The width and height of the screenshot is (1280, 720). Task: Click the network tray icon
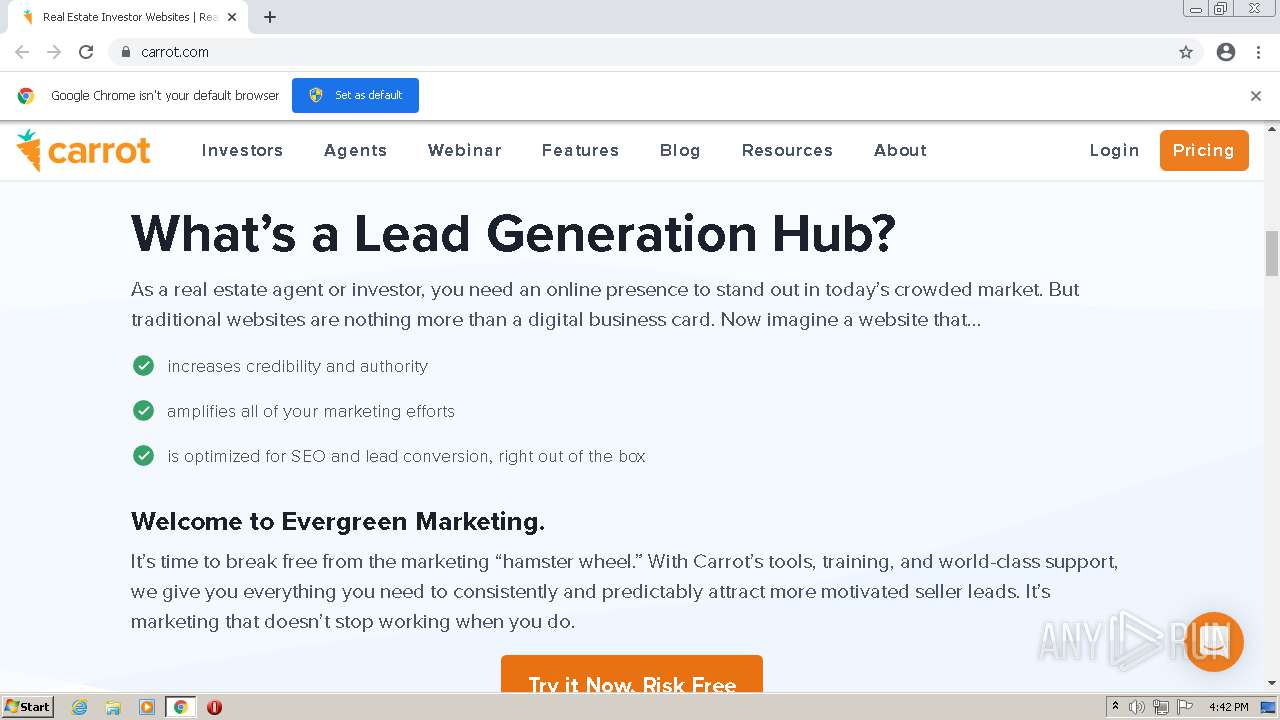(1161, 707)
